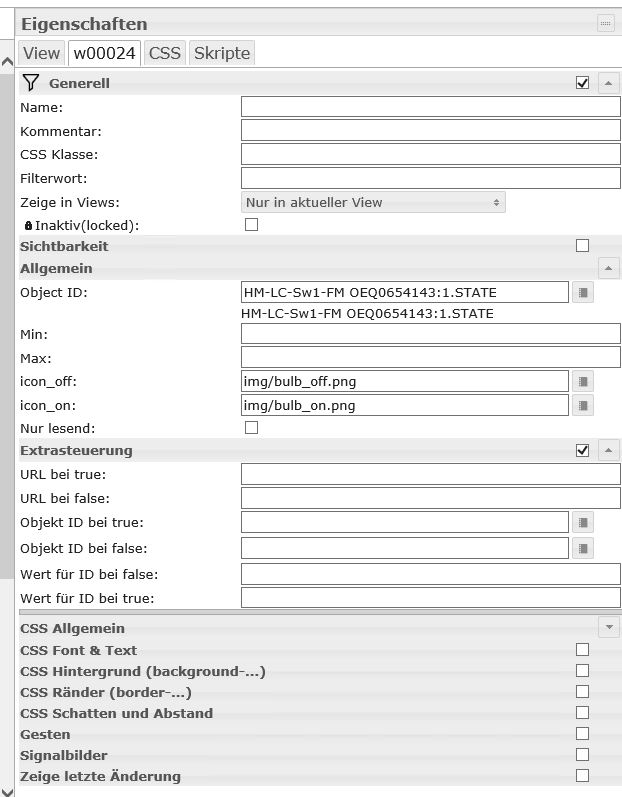Open the image browser for icon_off
The width and height of the screenshot is (622, 797).
click(583, 381)
